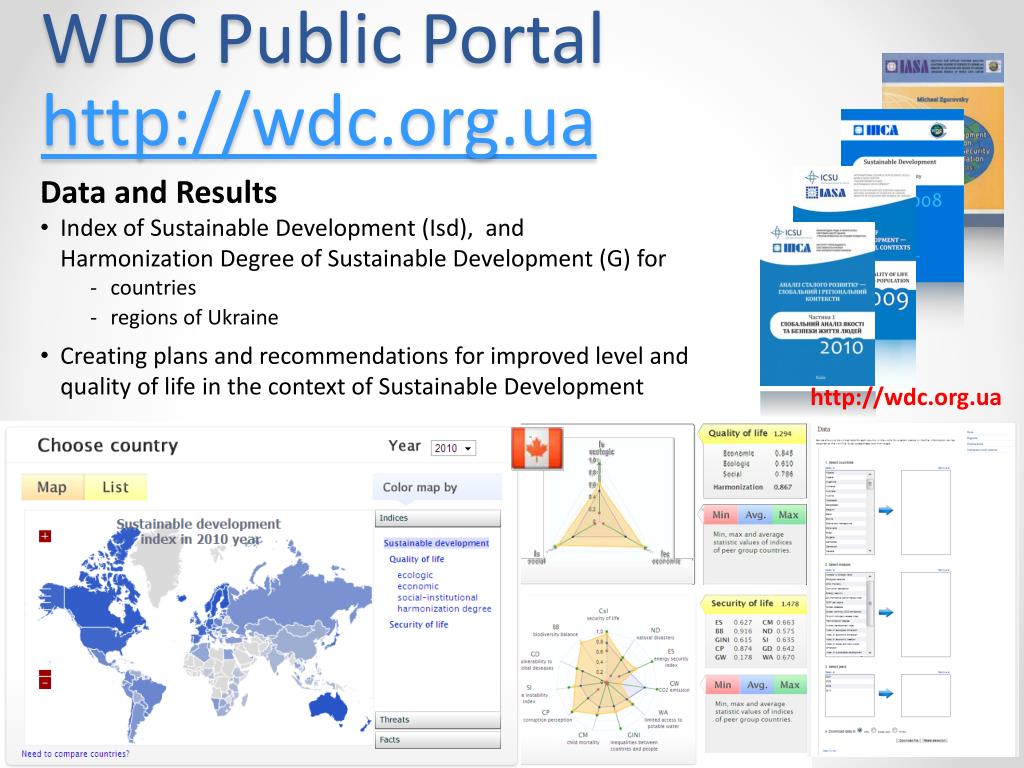Click the Canada flag icon

click(537, 447)
